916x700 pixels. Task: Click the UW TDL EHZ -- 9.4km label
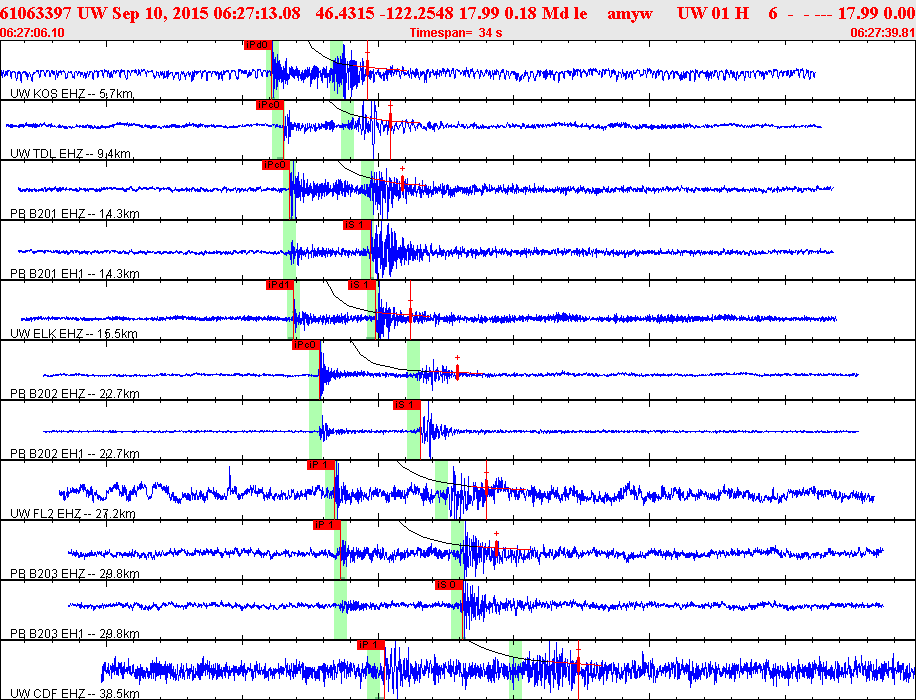[70, 154]
